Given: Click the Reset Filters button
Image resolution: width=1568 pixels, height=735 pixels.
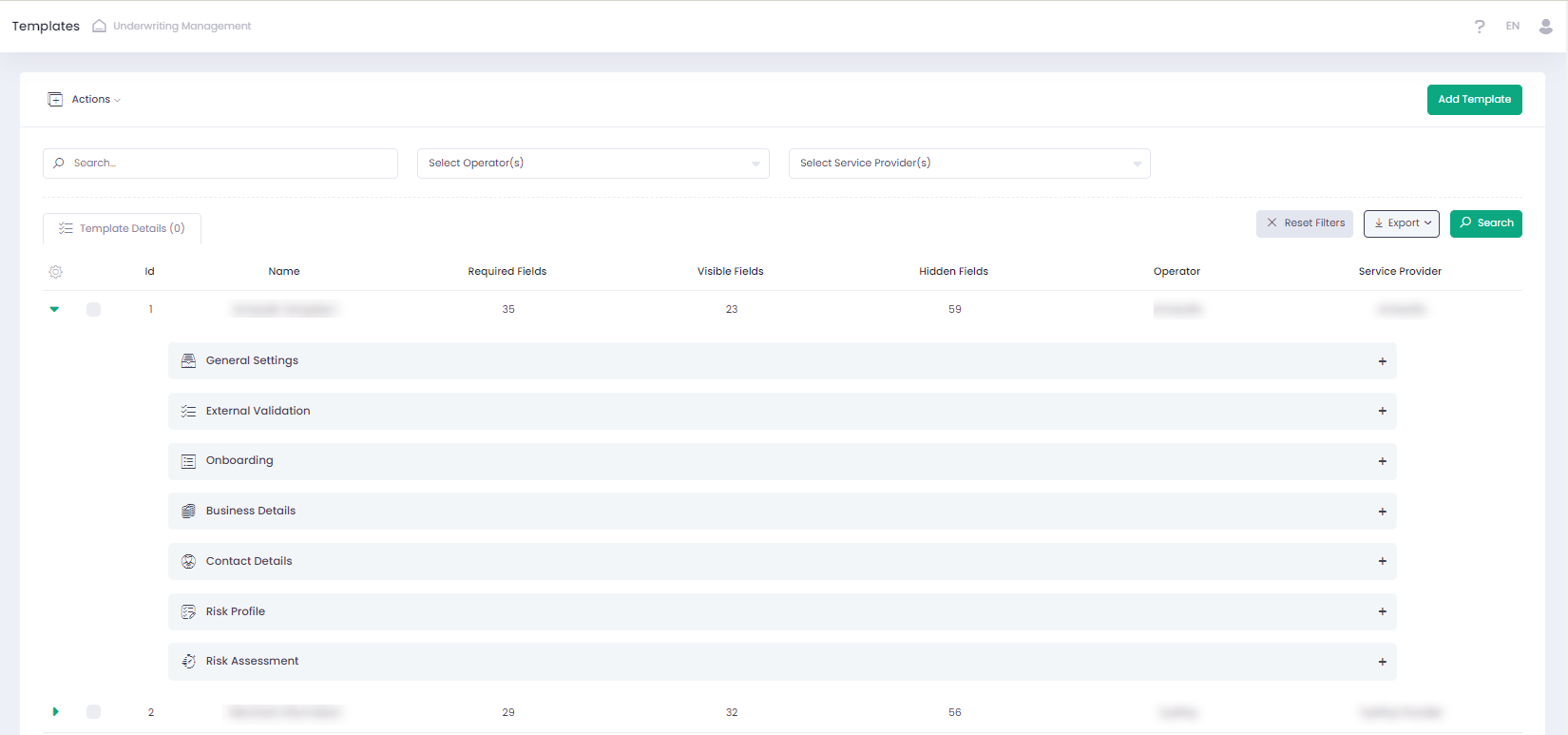Looking at the screenshot, I should (x=1304, y=223).
